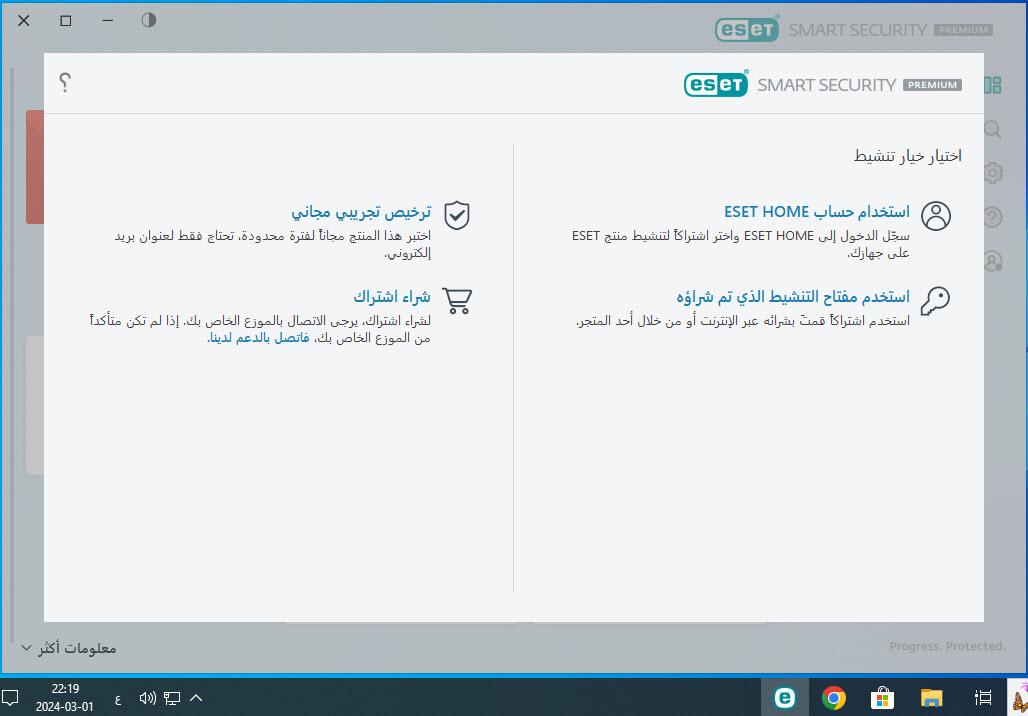
Task: Click the shopping cart purchase icon
Action: click(x=457, y=301)
